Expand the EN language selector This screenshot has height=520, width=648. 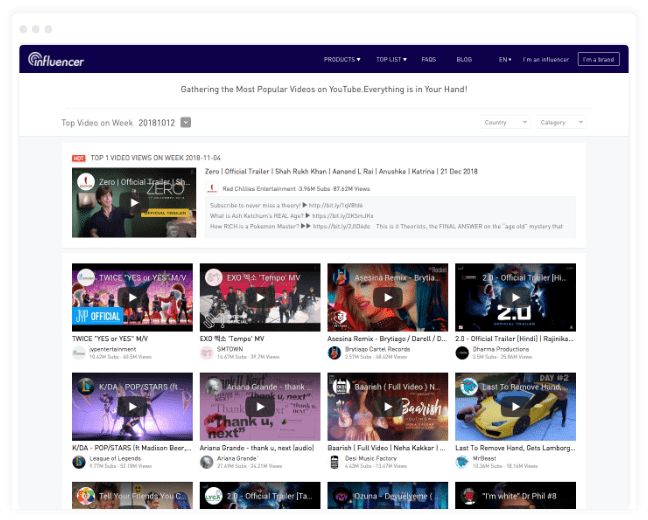pyautogui.click(x=505, y=60)
